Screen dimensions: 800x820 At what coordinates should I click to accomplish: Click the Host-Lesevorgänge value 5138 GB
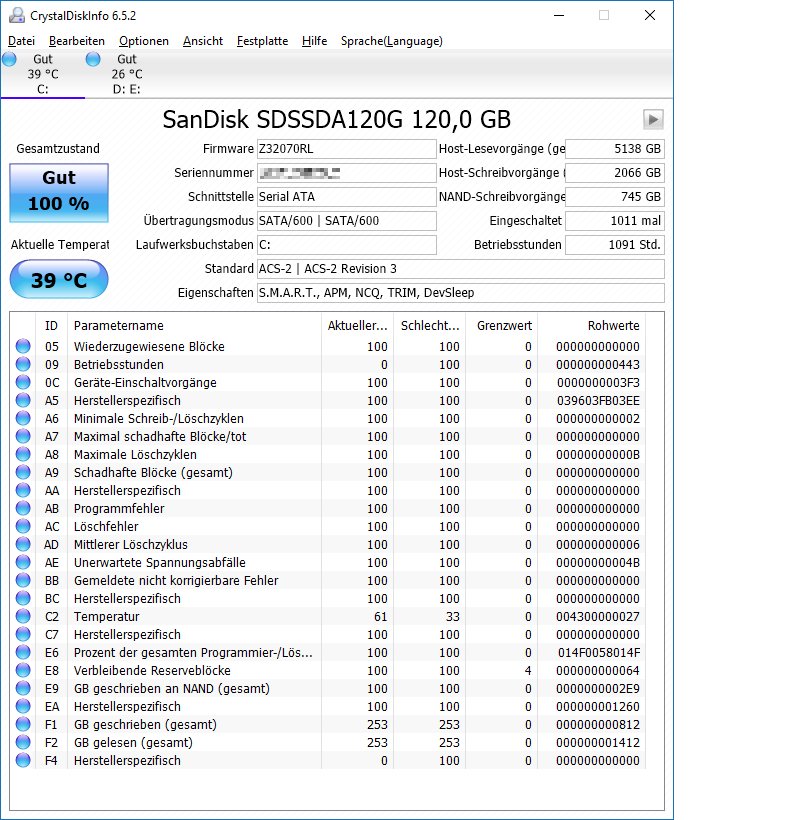point(615,149)
